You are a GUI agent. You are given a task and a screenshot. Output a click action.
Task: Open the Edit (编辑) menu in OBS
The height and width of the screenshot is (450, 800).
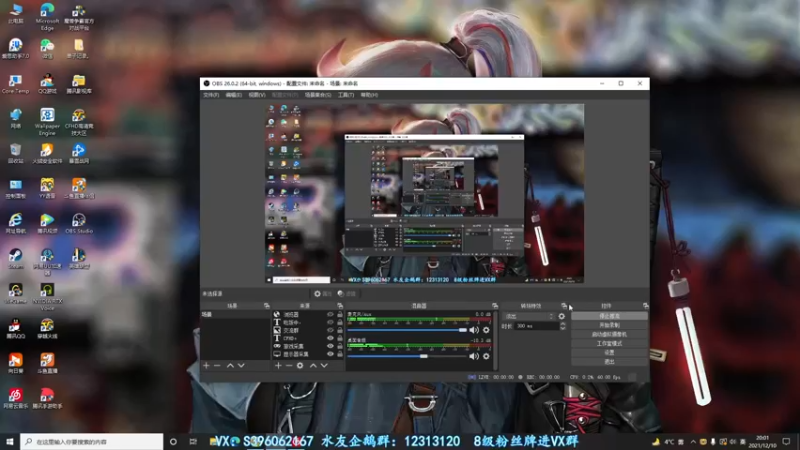[x=233, y=95]
